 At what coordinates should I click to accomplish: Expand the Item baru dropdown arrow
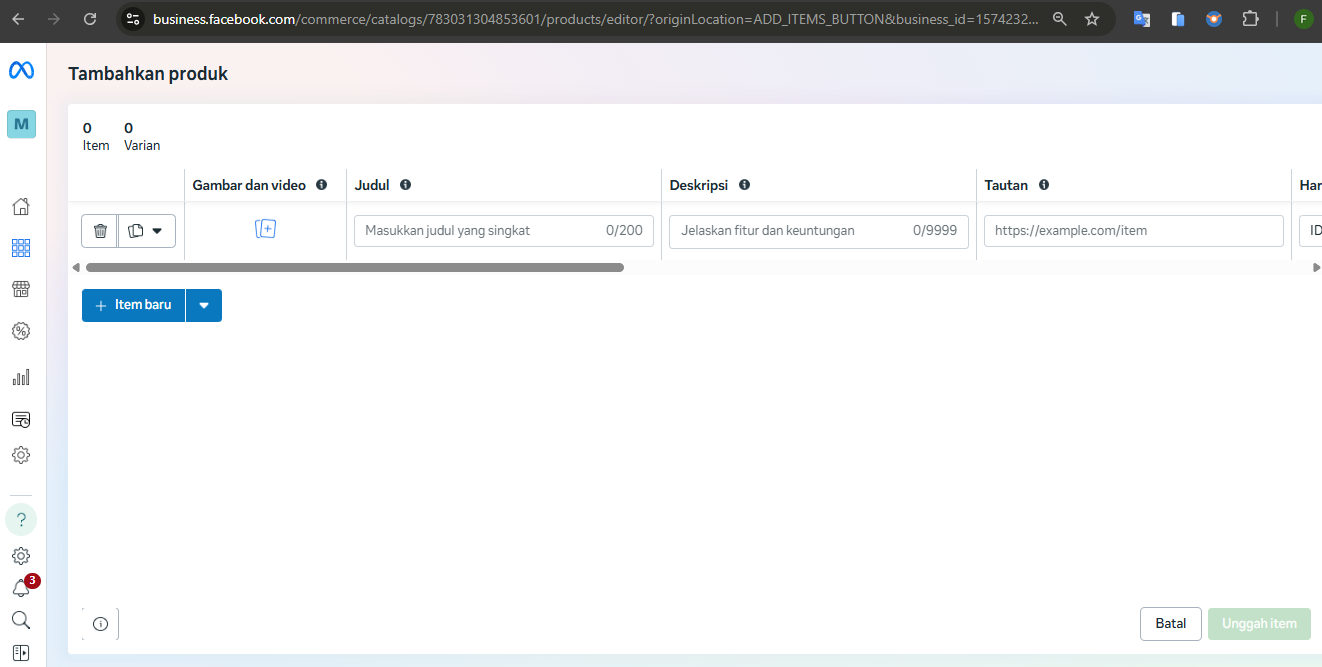pos(204,306)
